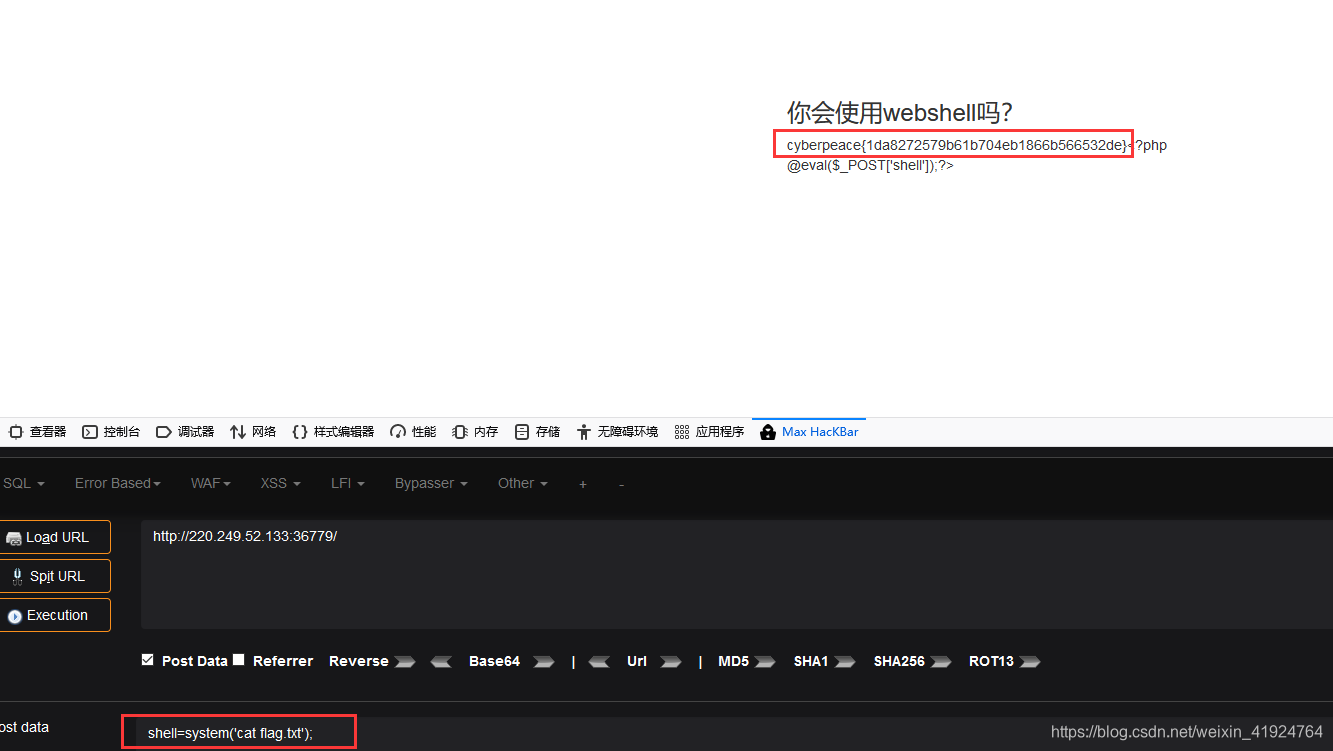Click the Base64 encode right arrow
1333x751 pixels.
[543, 661]
